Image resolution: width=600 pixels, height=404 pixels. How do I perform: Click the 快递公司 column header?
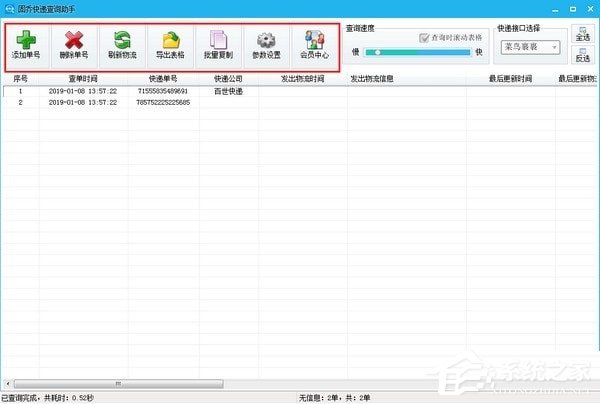coord(228,79)
